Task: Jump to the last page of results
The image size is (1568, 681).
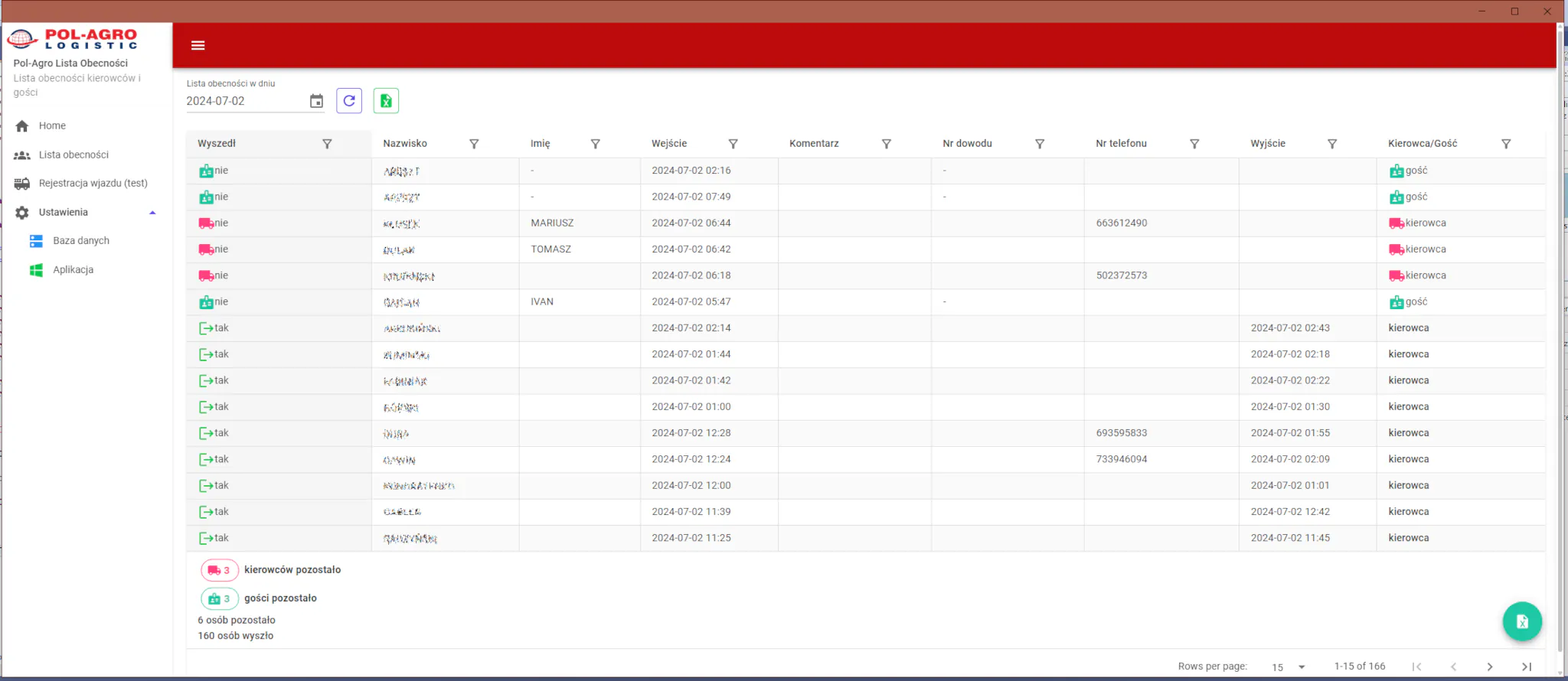Action: click(1526, 667)
